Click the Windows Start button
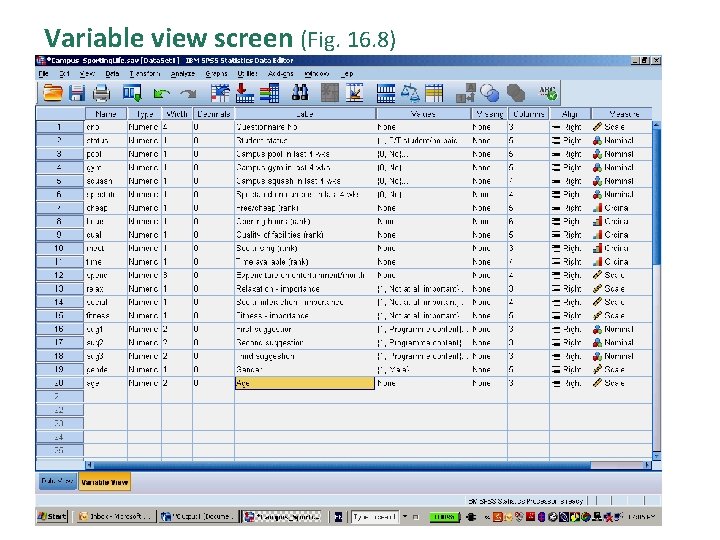720x540 pixels. click(52, 517)
